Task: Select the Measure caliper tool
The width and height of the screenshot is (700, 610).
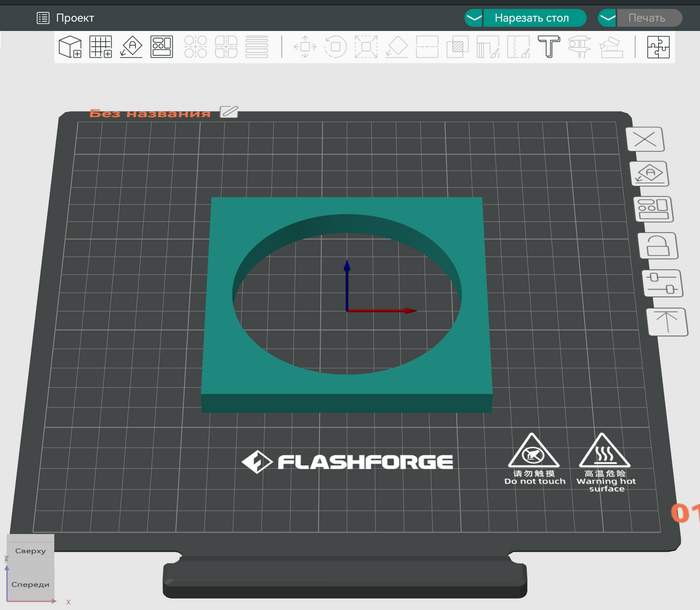Action: [579, 47]
